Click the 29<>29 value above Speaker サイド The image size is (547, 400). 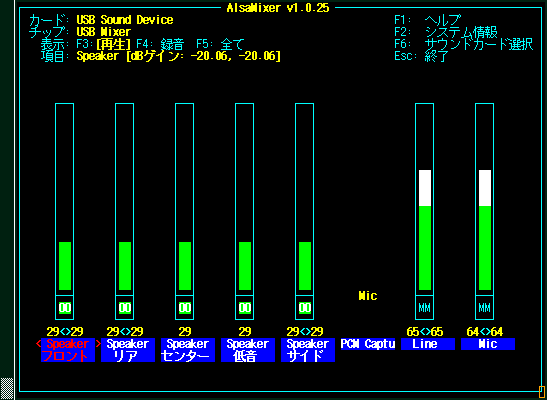(305, 331)
